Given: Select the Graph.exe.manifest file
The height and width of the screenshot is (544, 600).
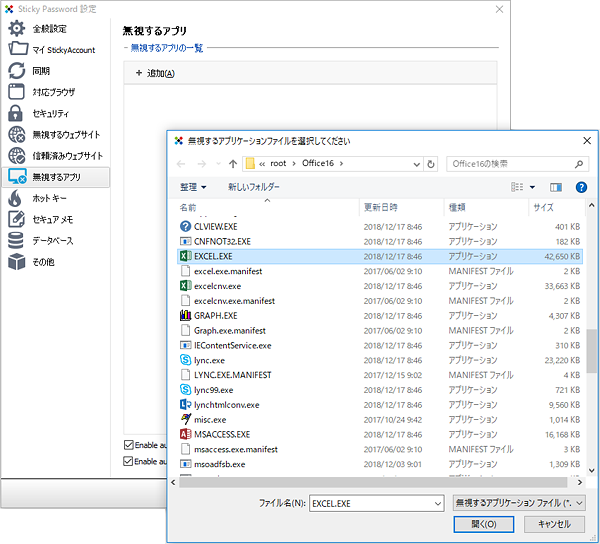Looking at the screenshot, I should (x=380, y=331).
